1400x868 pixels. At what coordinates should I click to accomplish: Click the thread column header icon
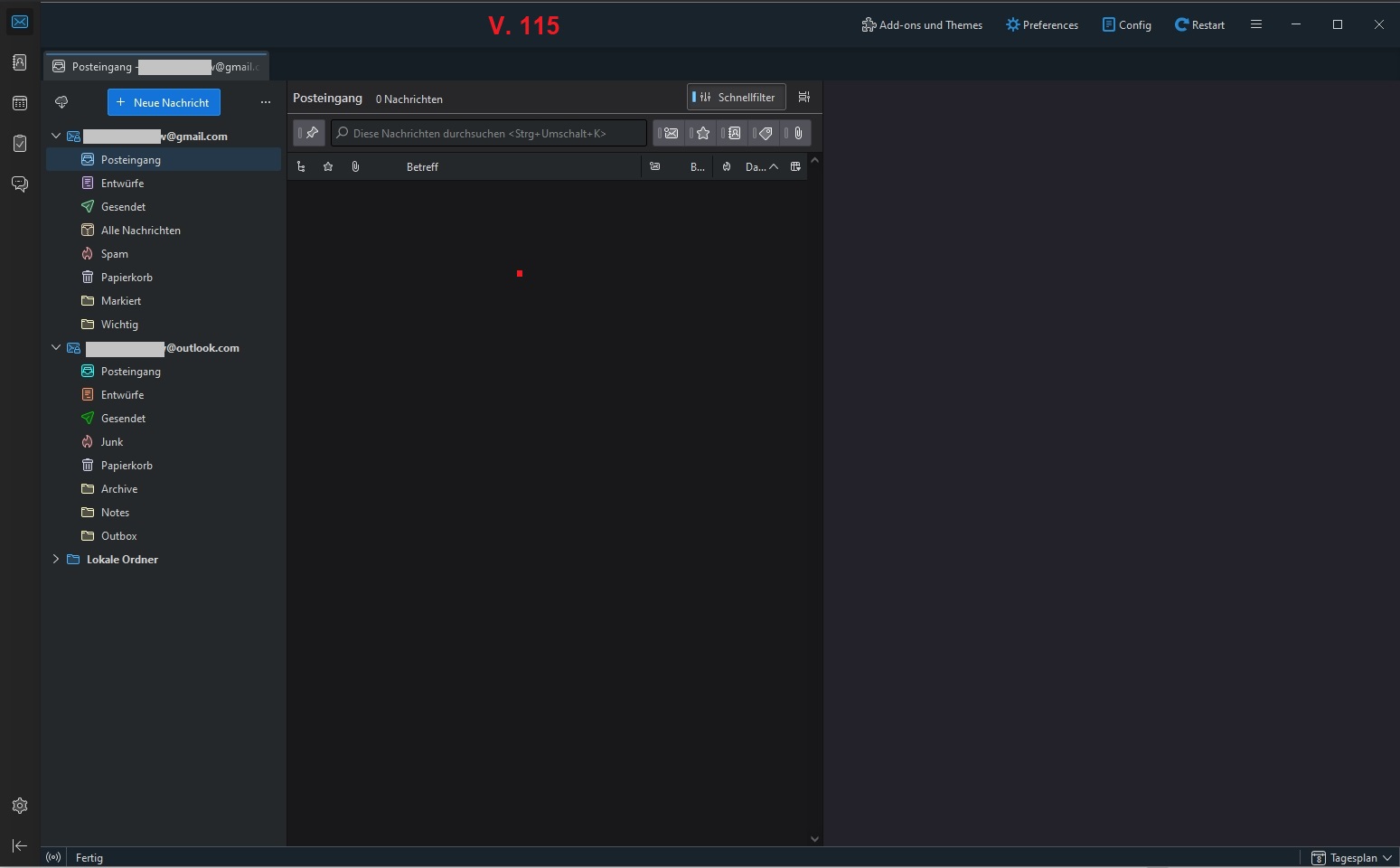pos(301,166)
